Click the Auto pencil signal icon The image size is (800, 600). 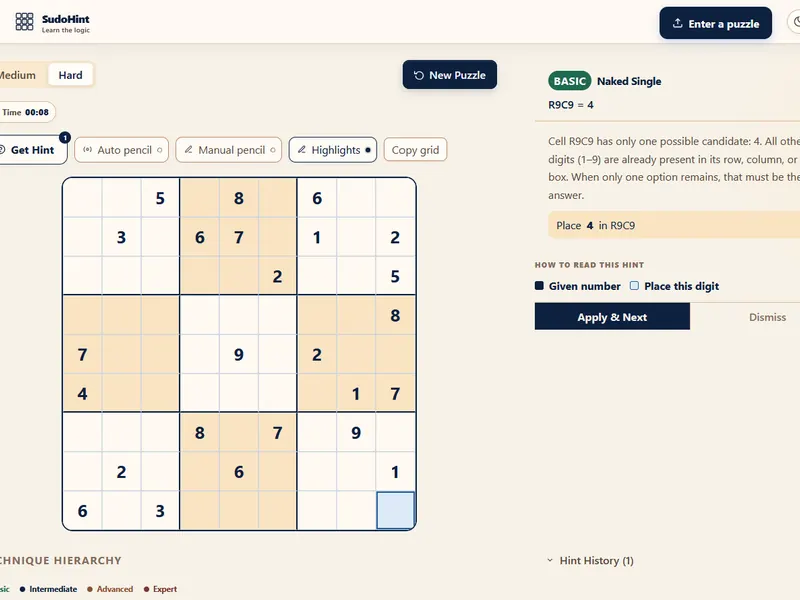88,149
